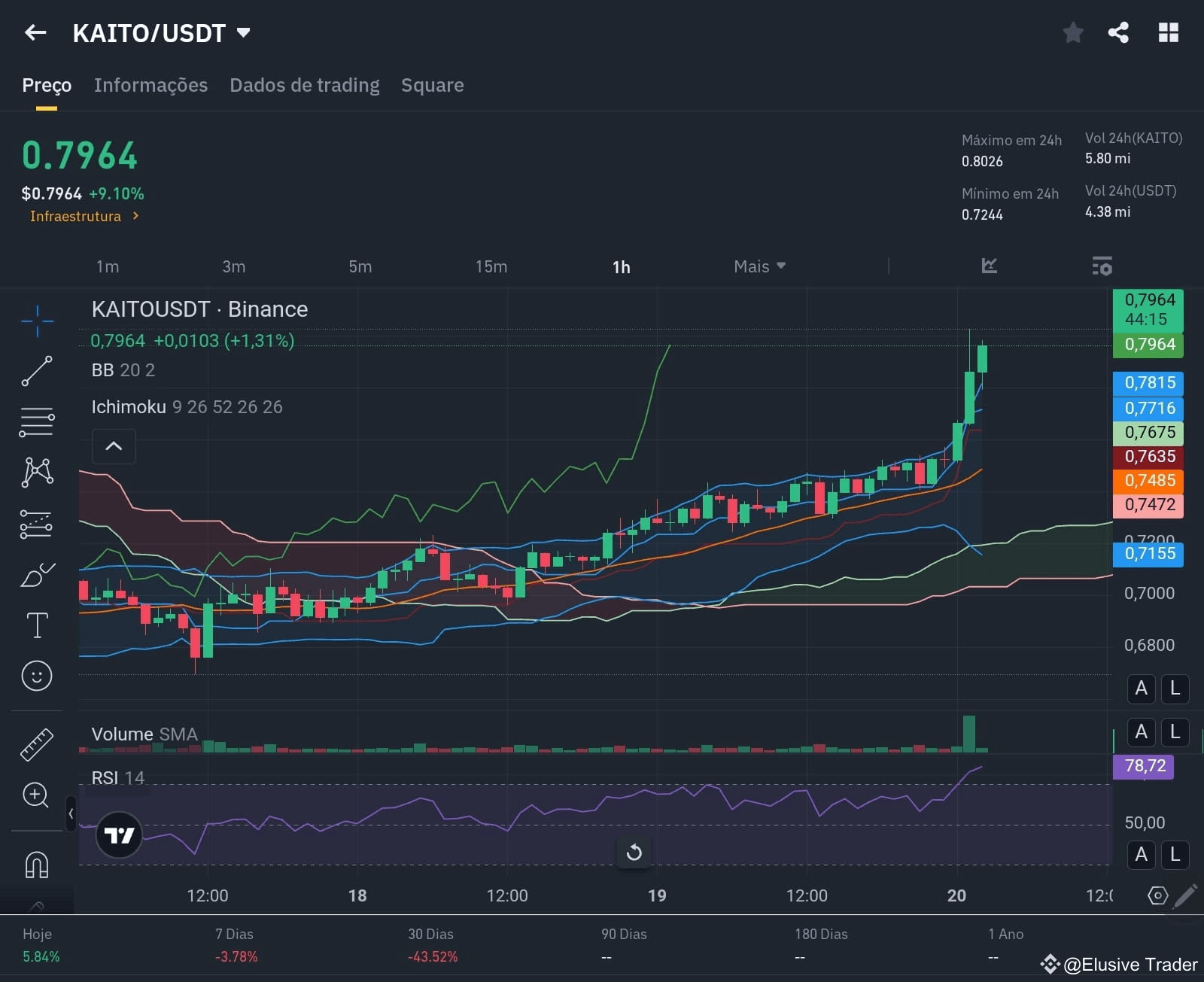1204x982 pixels.
Task: Open the Mais timeframe dropdown
Action: (x=759, y=266)
